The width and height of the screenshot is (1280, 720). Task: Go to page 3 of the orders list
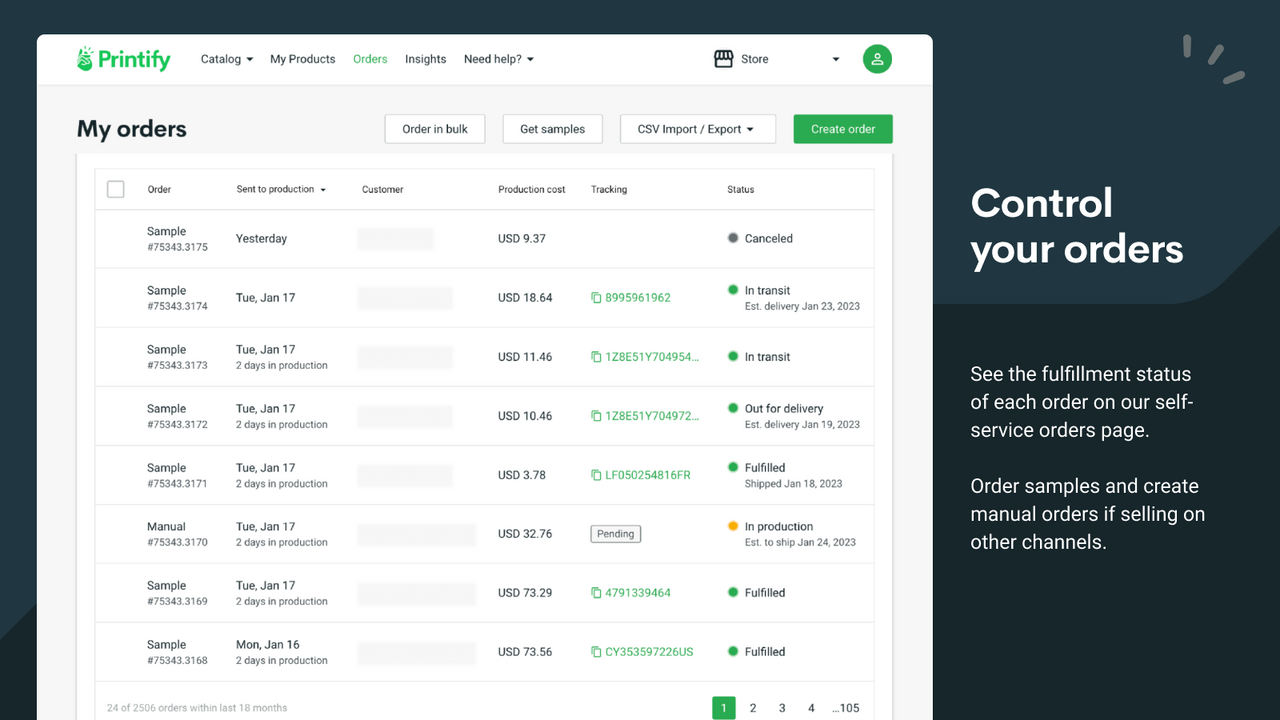782,707
